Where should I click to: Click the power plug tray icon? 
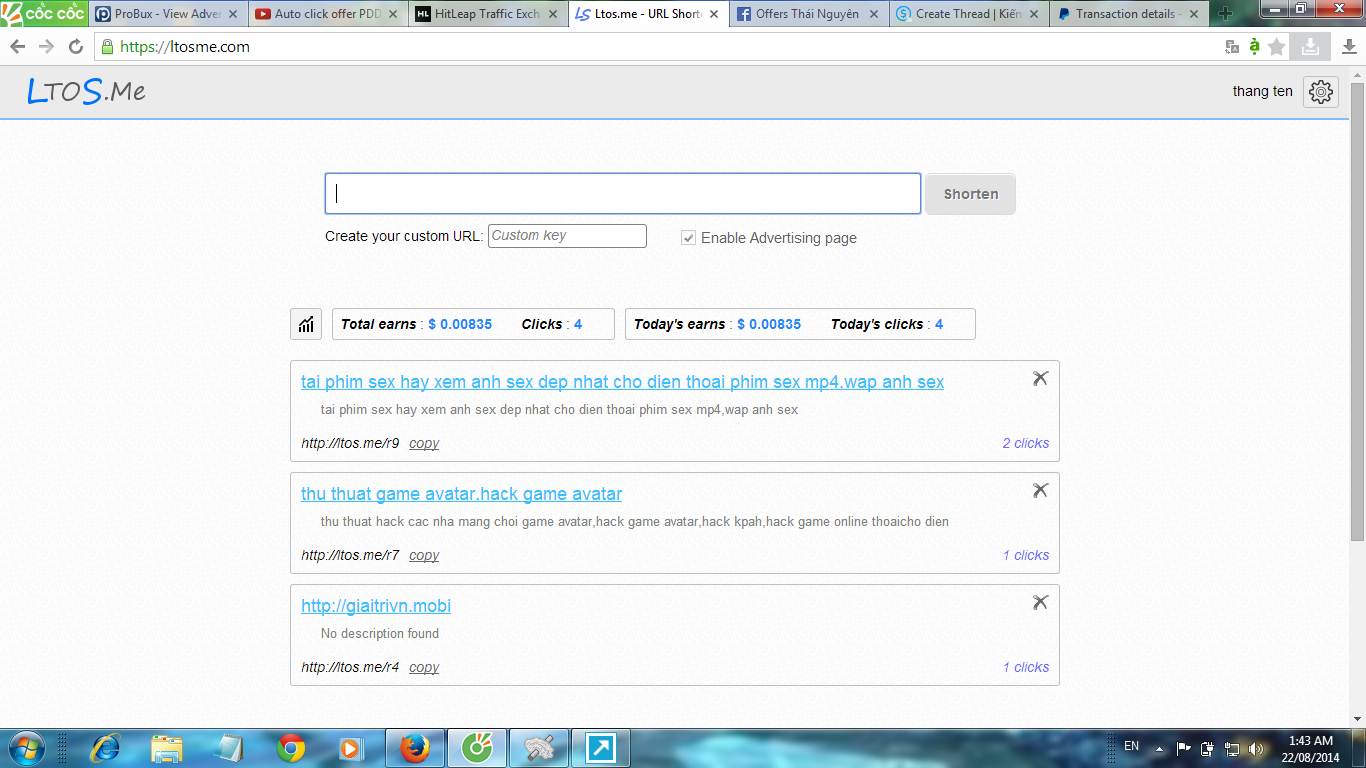tap(1207, 748)
